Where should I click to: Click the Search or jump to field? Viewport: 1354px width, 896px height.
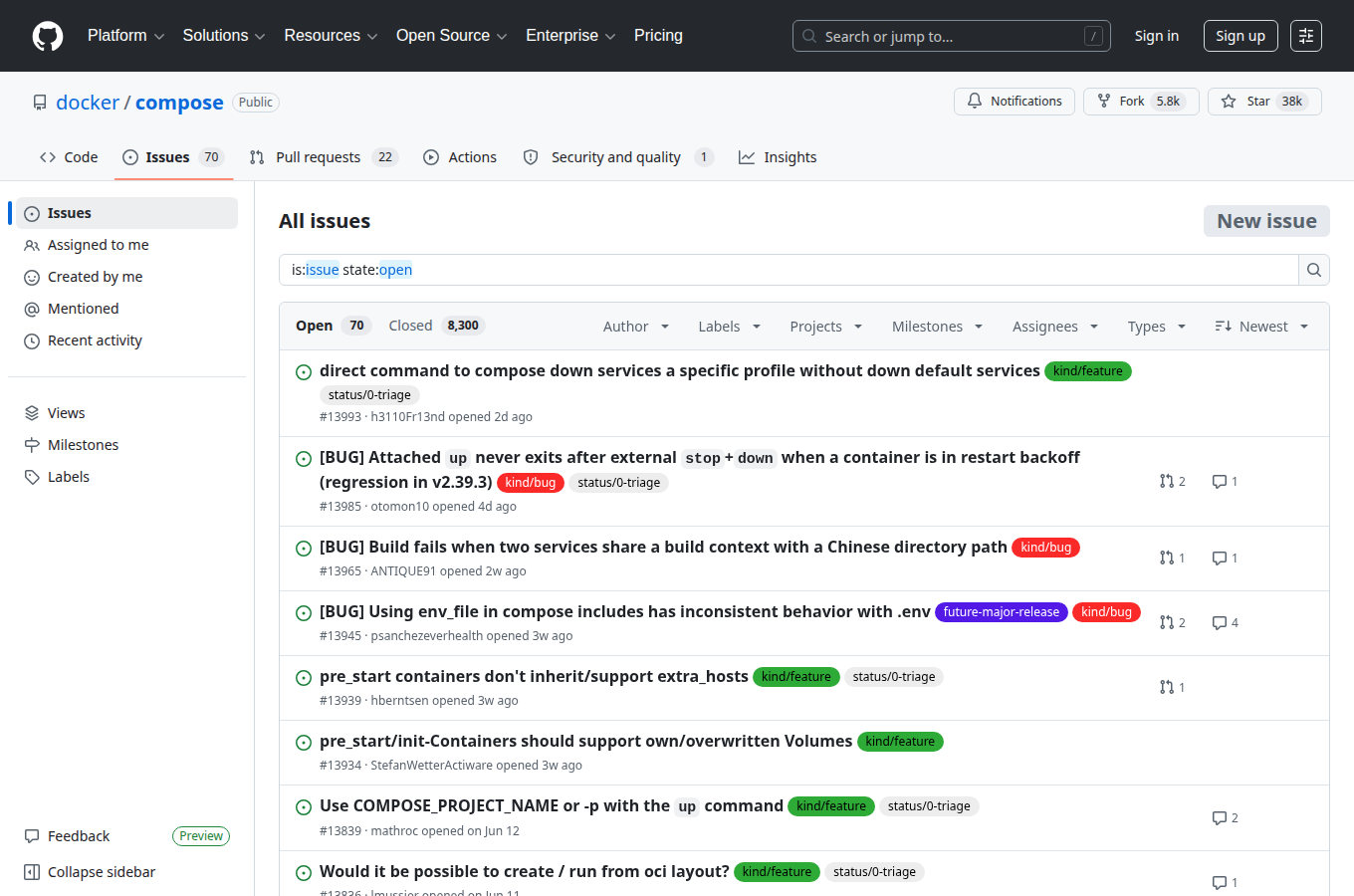point(952,36)
